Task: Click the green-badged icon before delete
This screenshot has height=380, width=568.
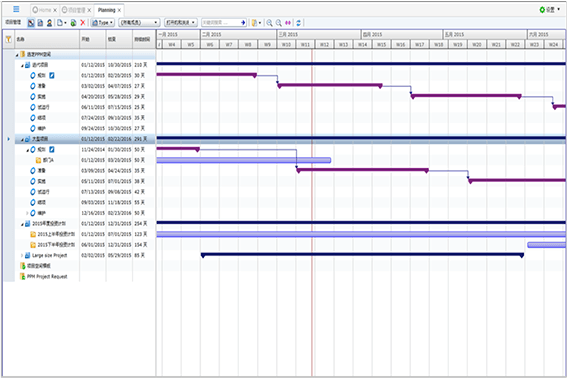Action: pos(73,23)
